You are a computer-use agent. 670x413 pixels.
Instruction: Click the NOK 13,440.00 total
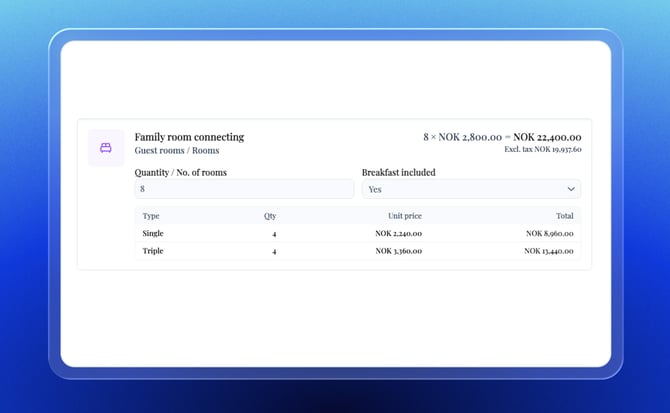[549, 251]
